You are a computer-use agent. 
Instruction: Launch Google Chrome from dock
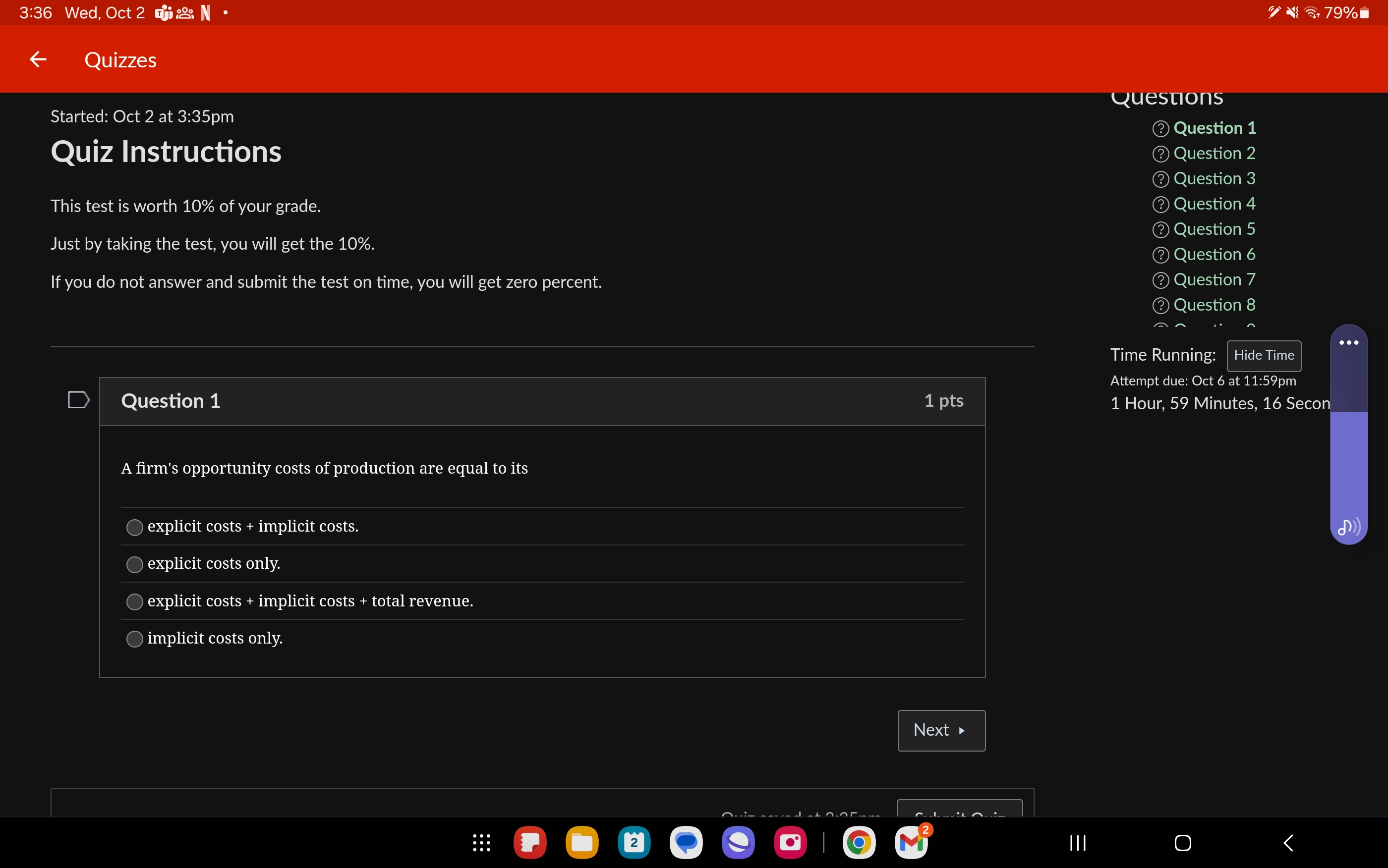pyautogui.click(x=859, y=843)
